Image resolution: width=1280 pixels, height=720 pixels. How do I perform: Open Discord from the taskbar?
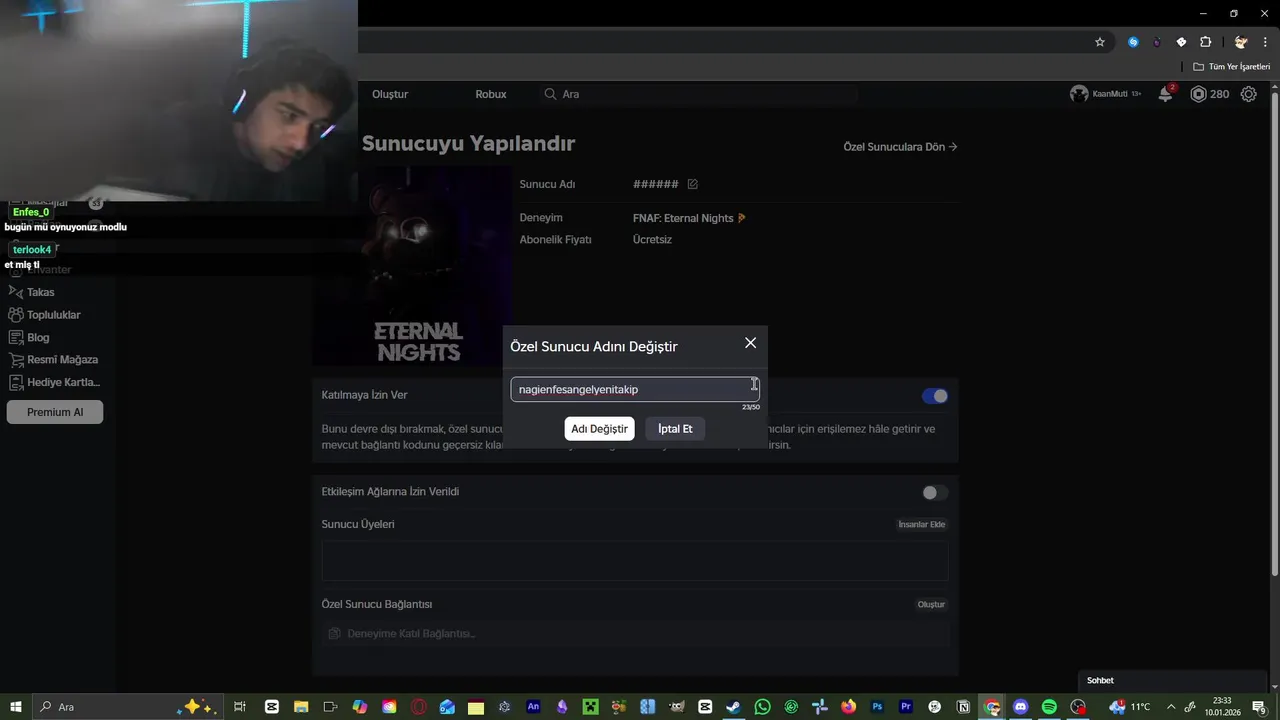pyautogui.click(x=1021, y=707)
